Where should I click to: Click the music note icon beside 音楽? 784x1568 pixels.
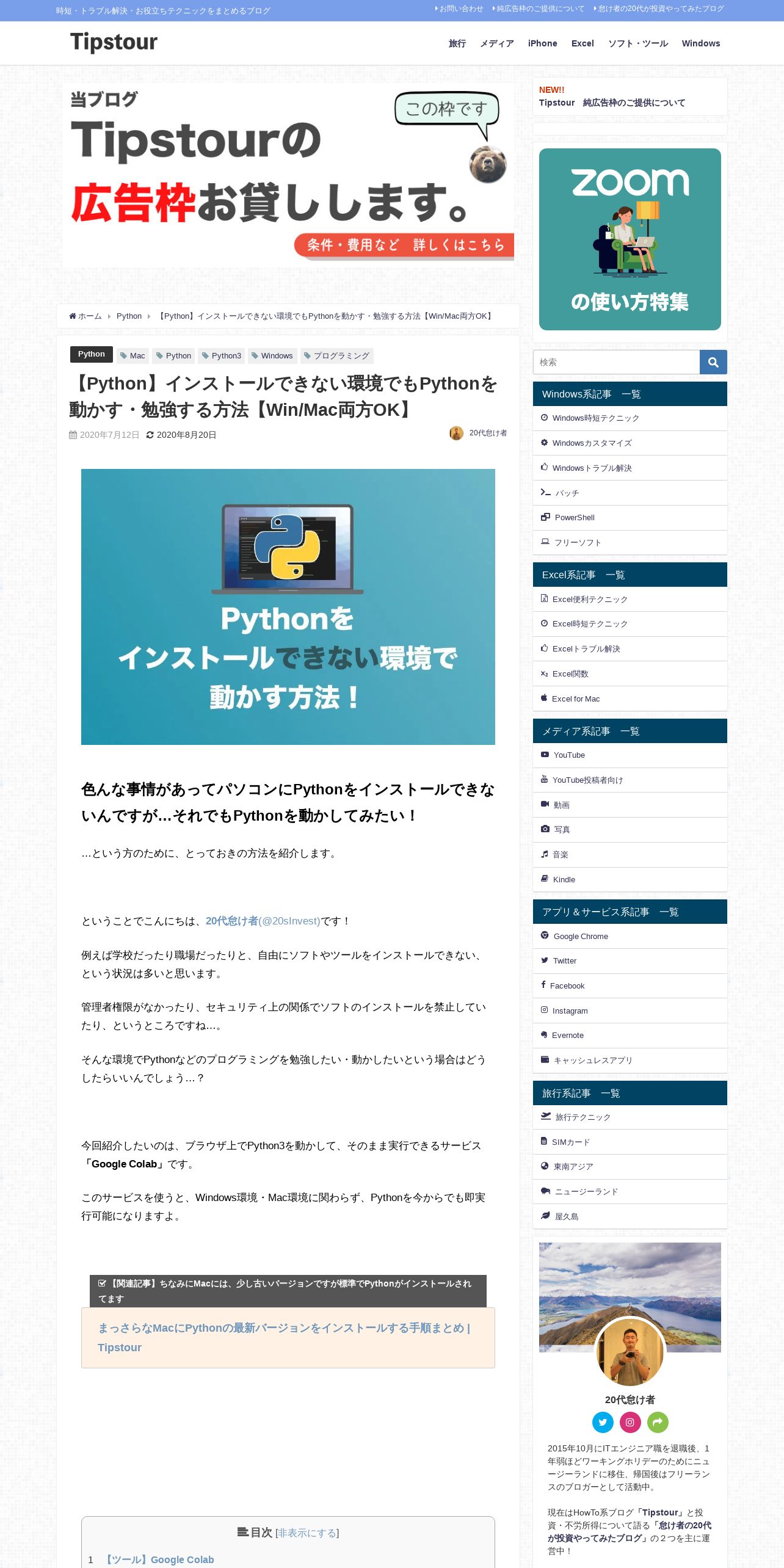[x=544, y=854]
